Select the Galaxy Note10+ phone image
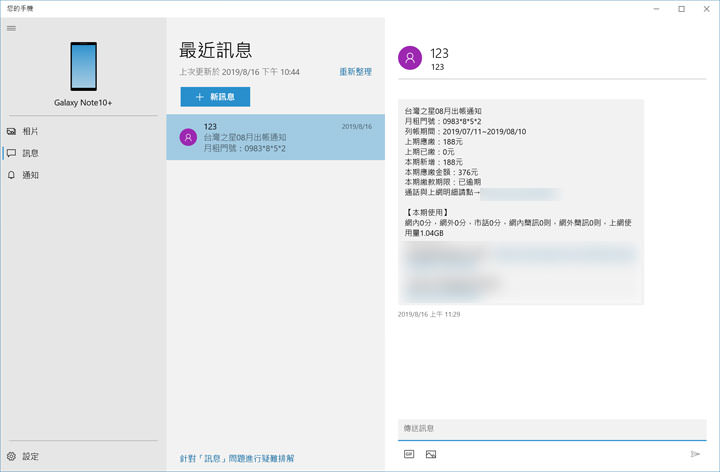This screenshot has height=472, width=720. [84, 67]
